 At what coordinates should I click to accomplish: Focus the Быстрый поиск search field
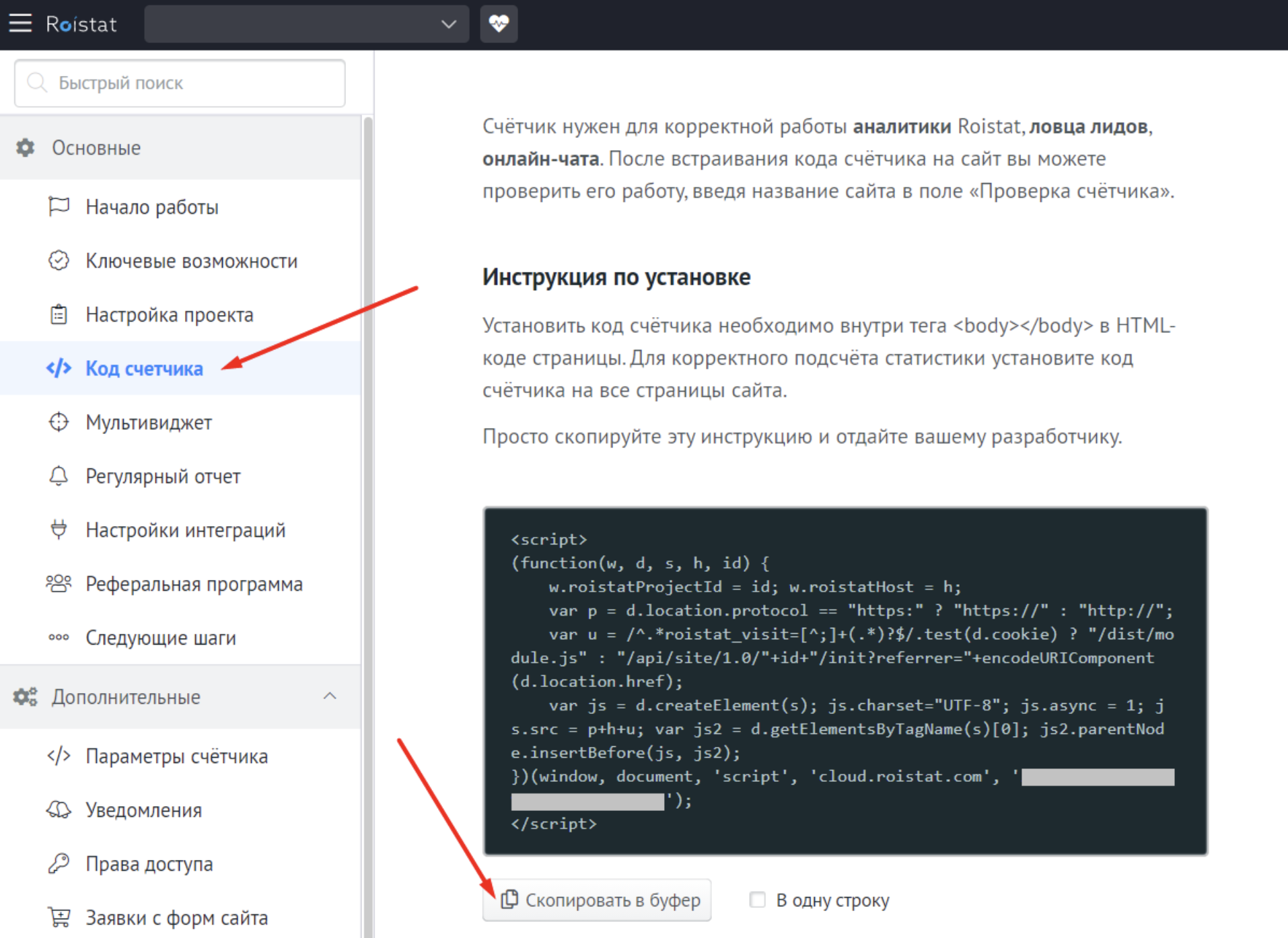[x=180, y=83]
